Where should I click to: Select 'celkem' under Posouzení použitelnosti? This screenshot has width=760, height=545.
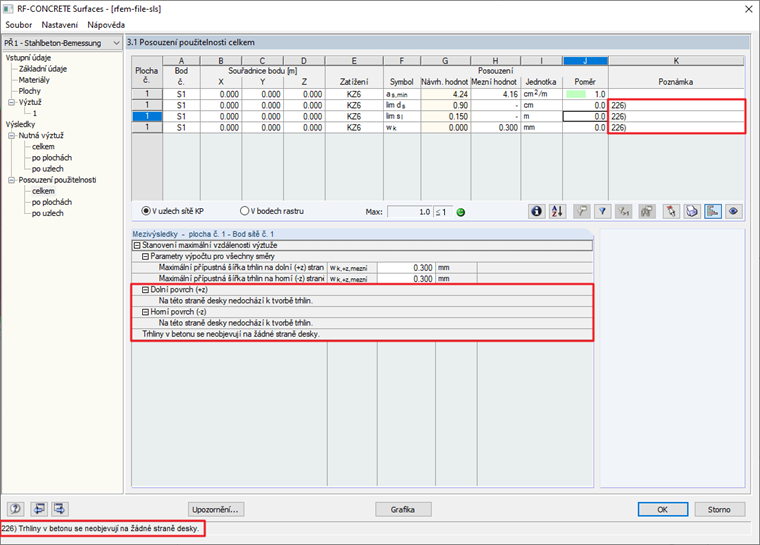(x=43, y=191)
